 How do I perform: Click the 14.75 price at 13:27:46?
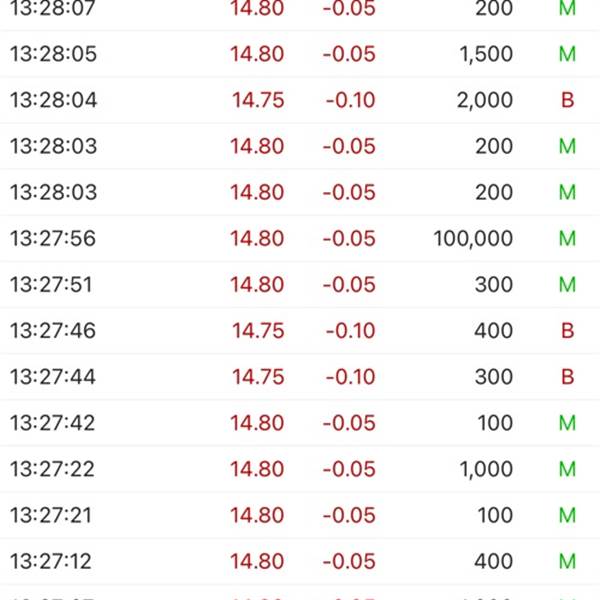click(x=258, y=331)
